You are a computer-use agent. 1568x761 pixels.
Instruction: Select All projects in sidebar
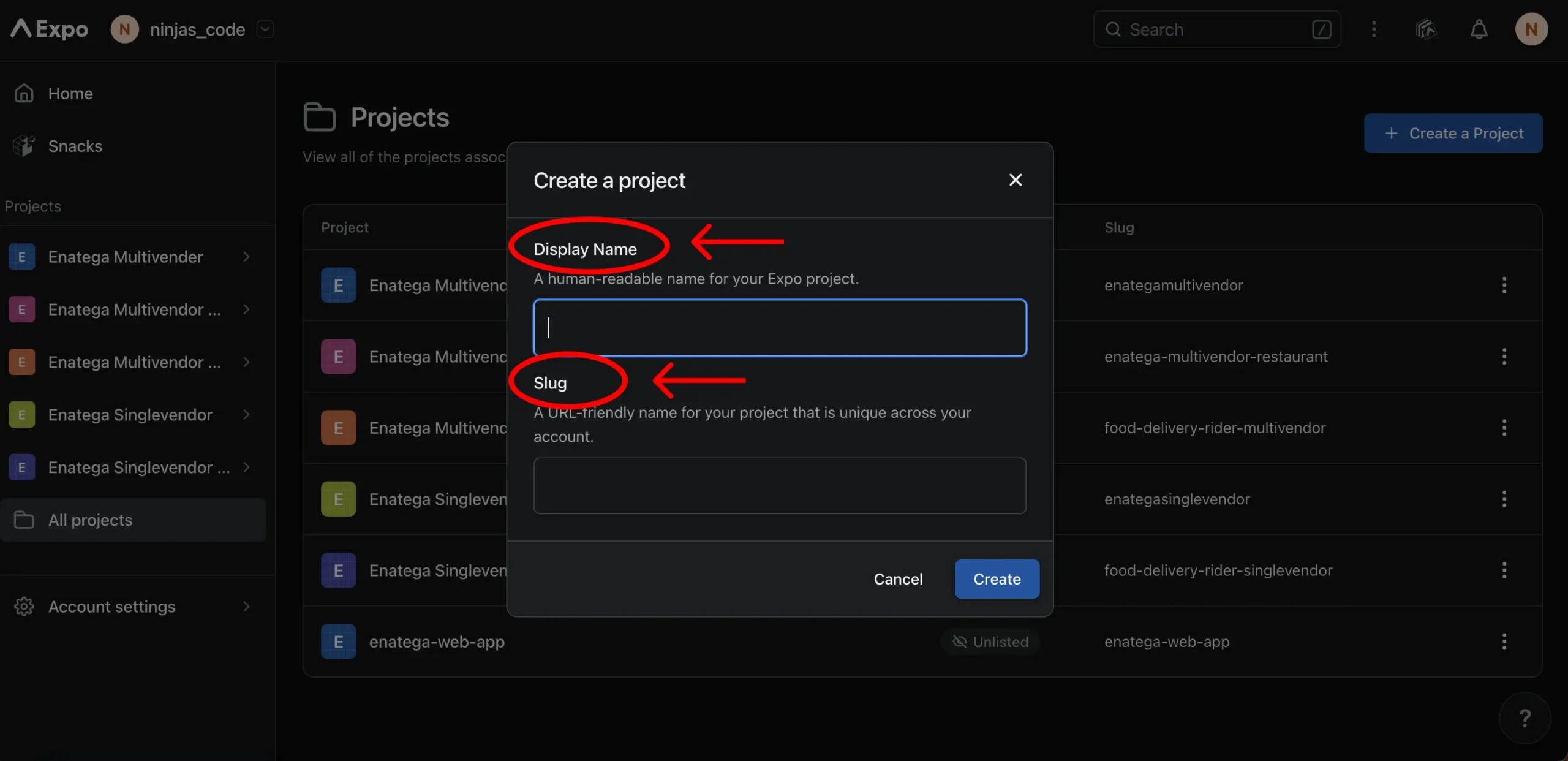pyautogui.click(x=90, y=520)
